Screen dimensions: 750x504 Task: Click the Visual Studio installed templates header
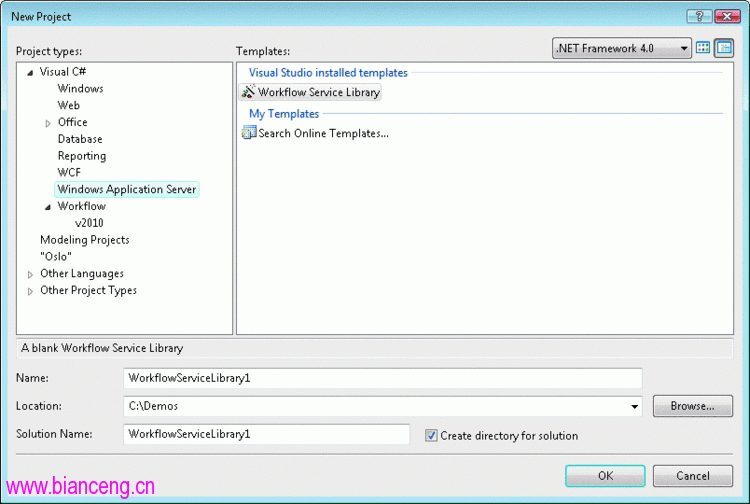click(x=328, y=73)
